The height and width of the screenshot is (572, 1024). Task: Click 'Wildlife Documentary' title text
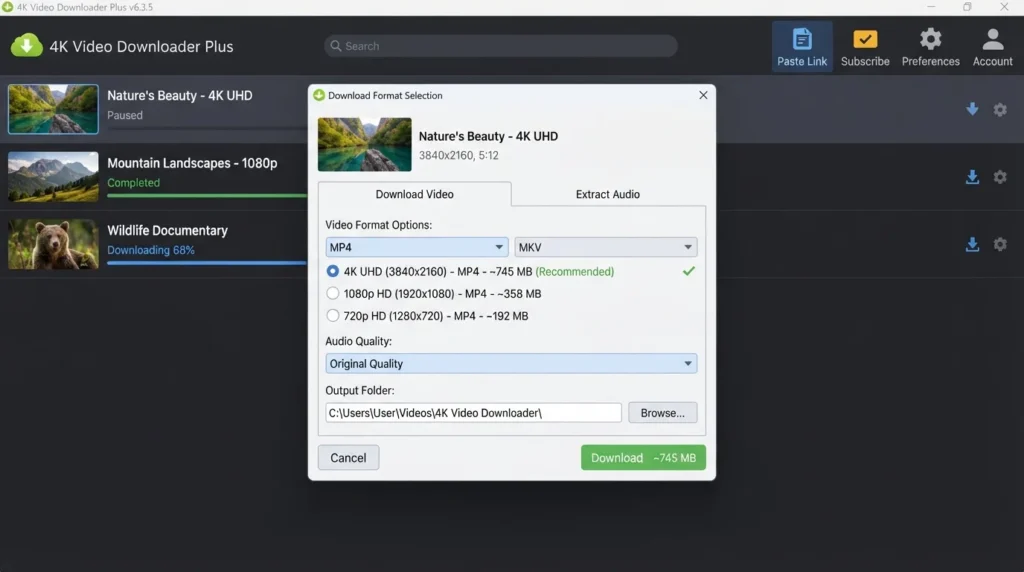tap(167, 230)
